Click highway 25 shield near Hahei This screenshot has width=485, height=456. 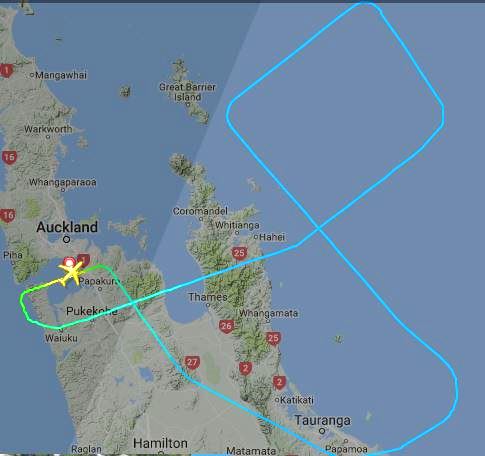click(x=239, y=253)
